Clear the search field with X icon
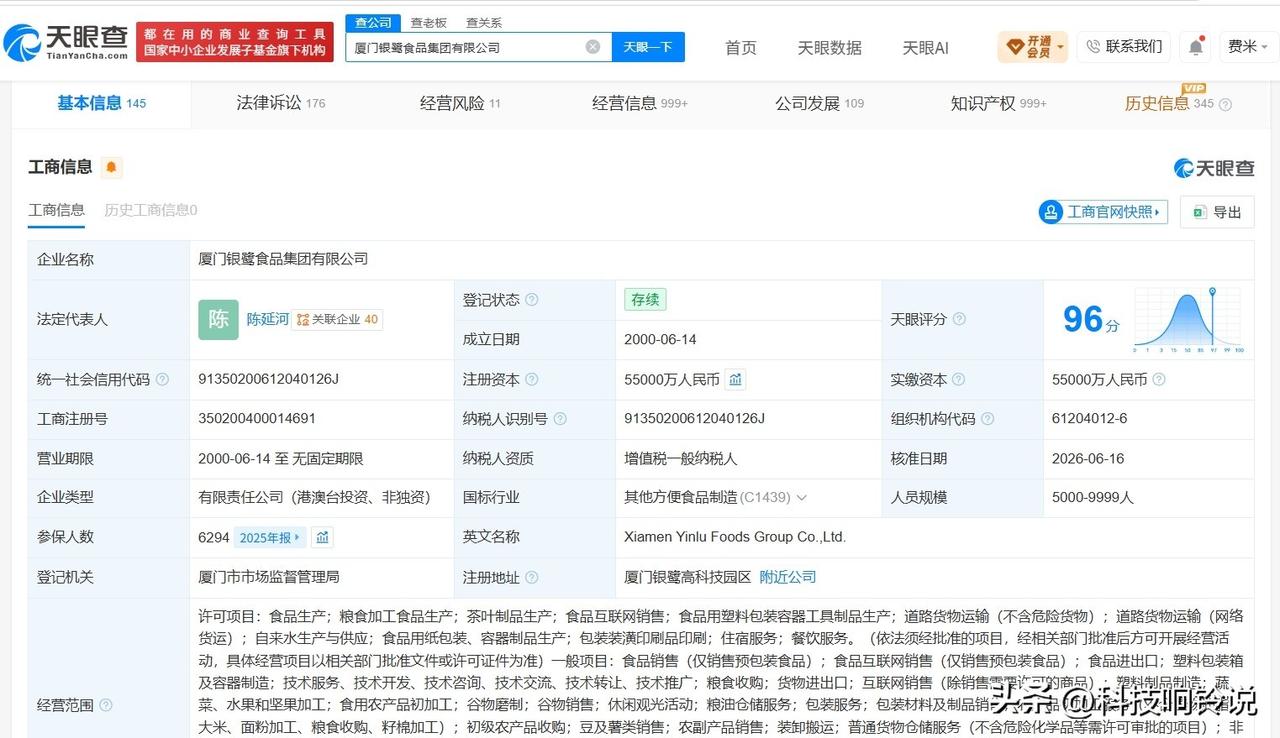The height and width of the screenshot is (738, 1280). pos(593,47)
